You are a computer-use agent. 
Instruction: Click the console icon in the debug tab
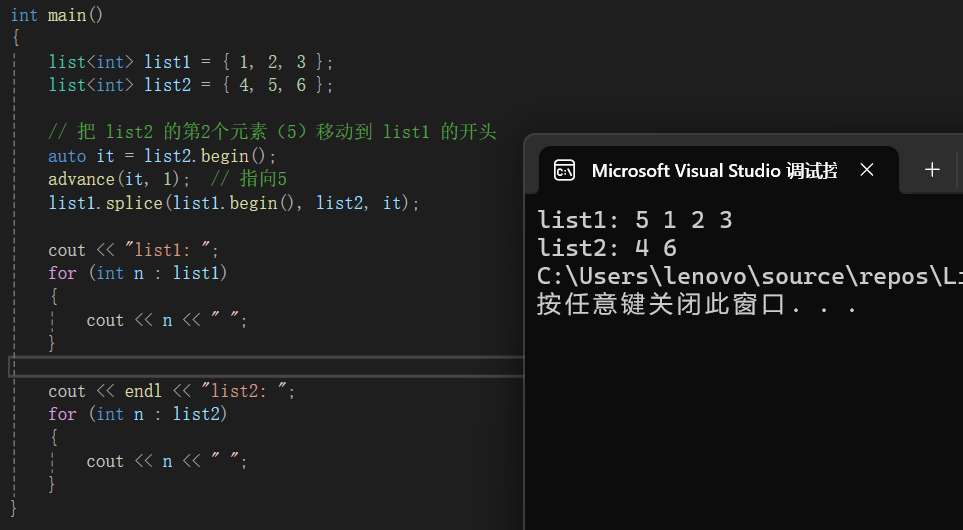tap(564, 170)
